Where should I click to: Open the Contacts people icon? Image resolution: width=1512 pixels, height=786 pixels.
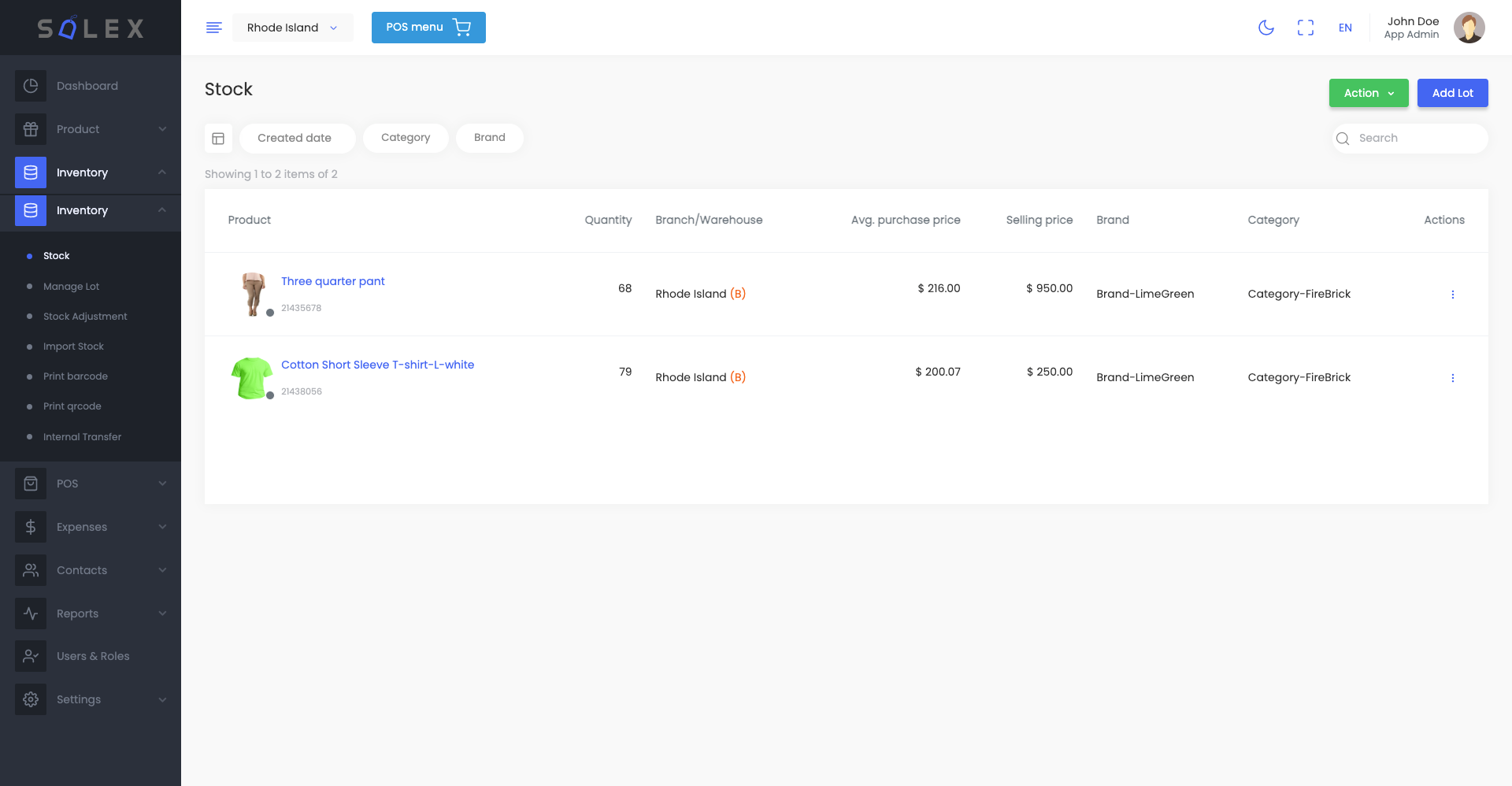point(30,569)
